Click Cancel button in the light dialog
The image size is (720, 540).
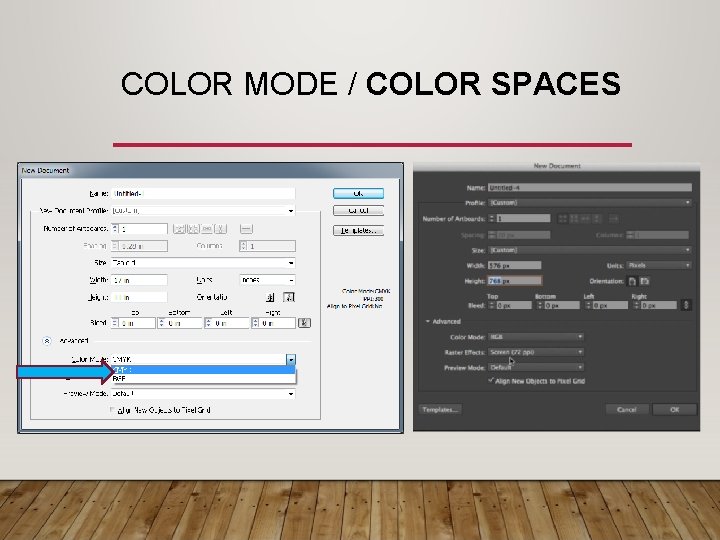tap(358, 211)
